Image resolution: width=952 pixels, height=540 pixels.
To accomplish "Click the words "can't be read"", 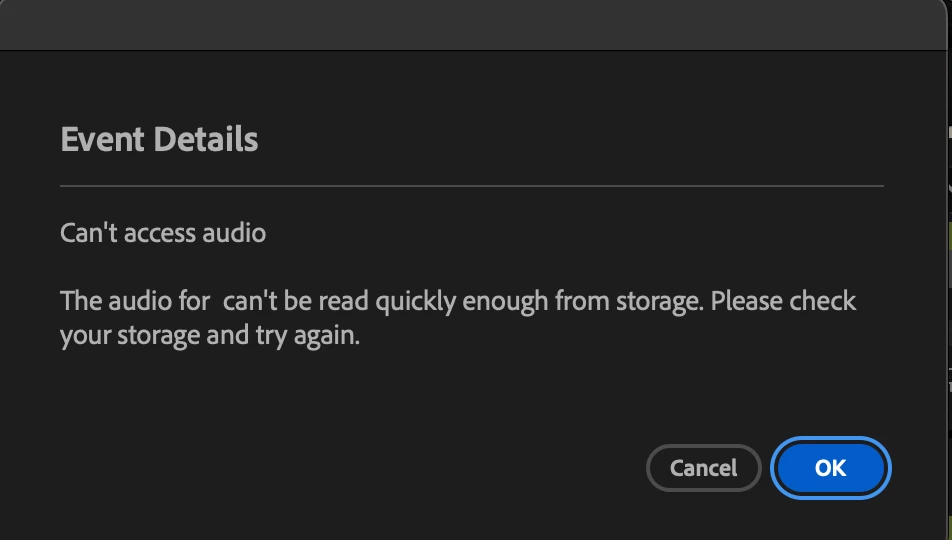I will click(296, 301).
